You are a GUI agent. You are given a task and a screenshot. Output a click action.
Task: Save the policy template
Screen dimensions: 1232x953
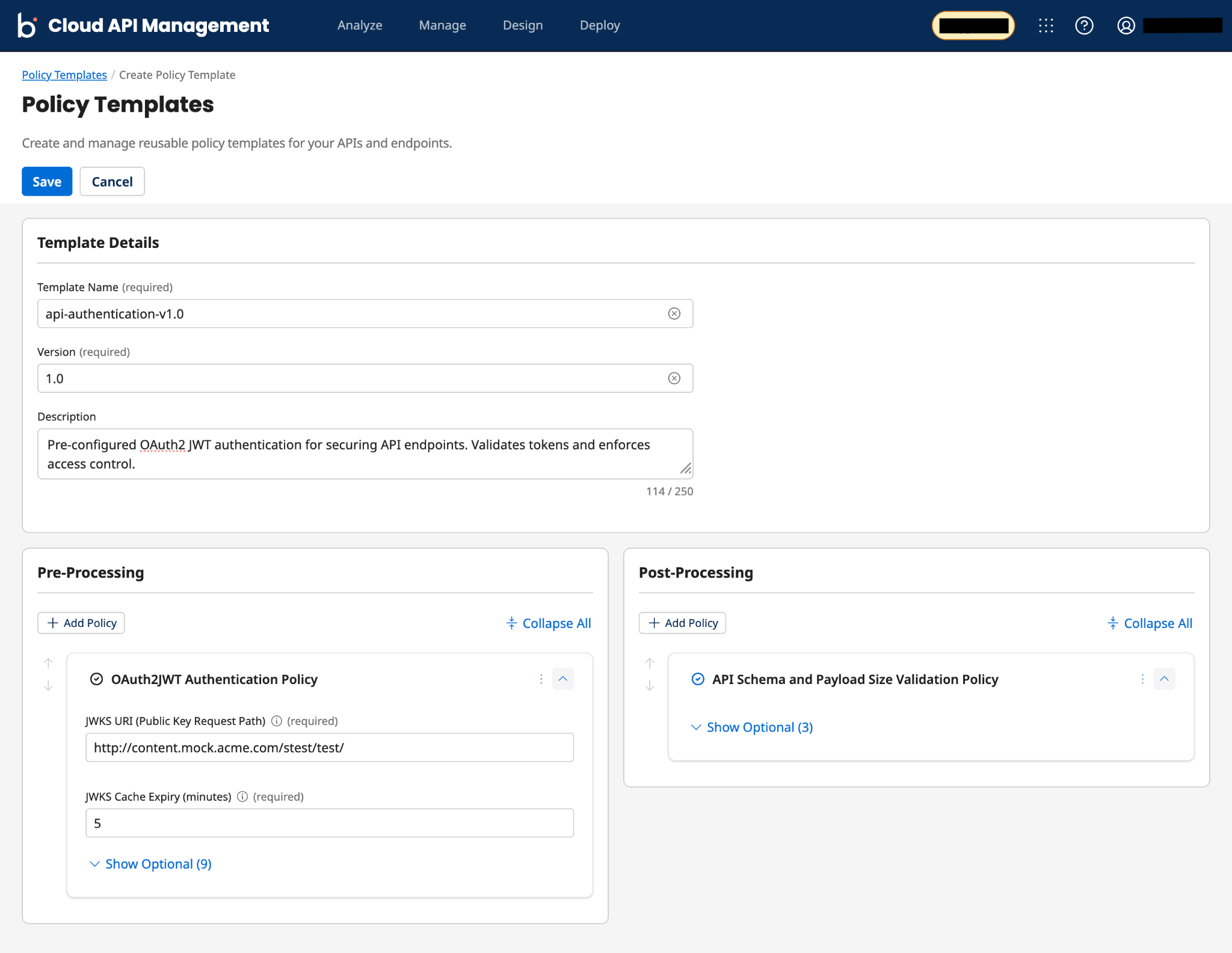click(x=47, y=182)
